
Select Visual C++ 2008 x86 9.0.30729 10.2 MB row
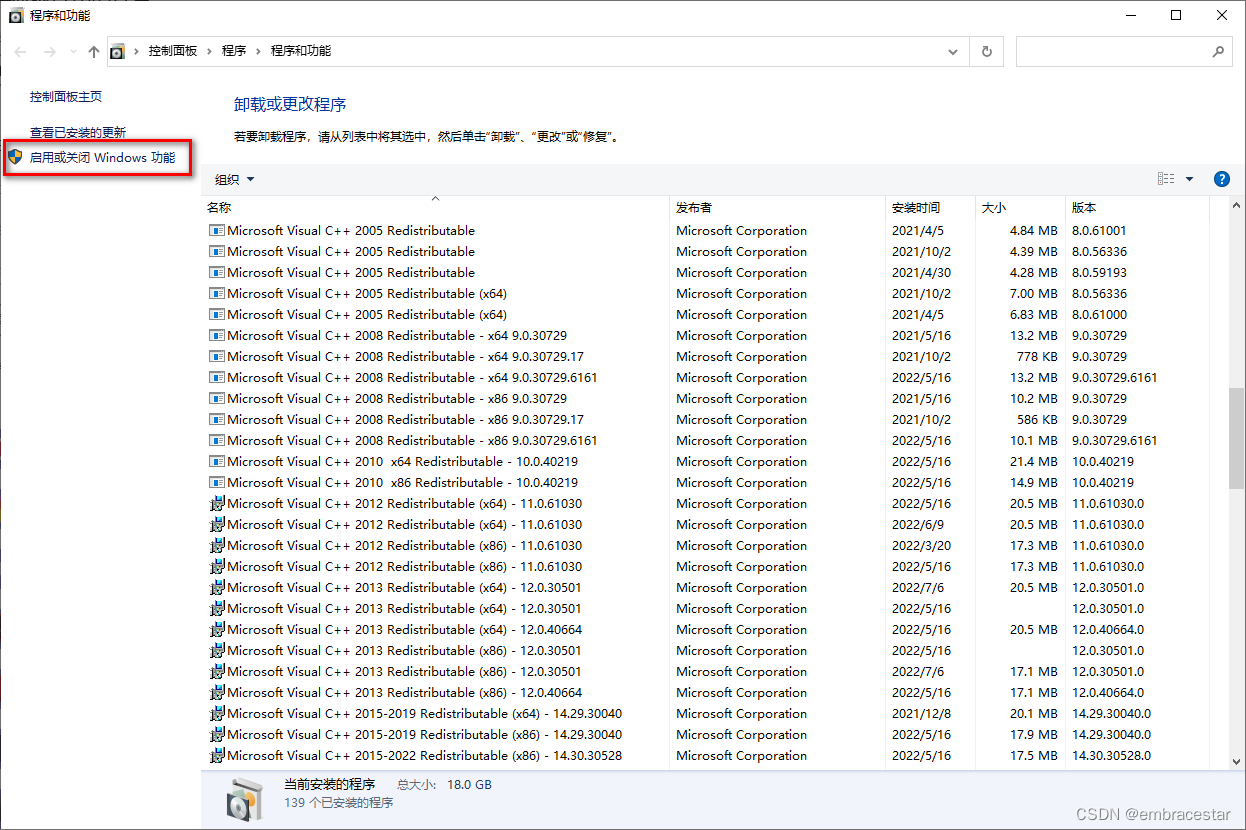[705, 398]
